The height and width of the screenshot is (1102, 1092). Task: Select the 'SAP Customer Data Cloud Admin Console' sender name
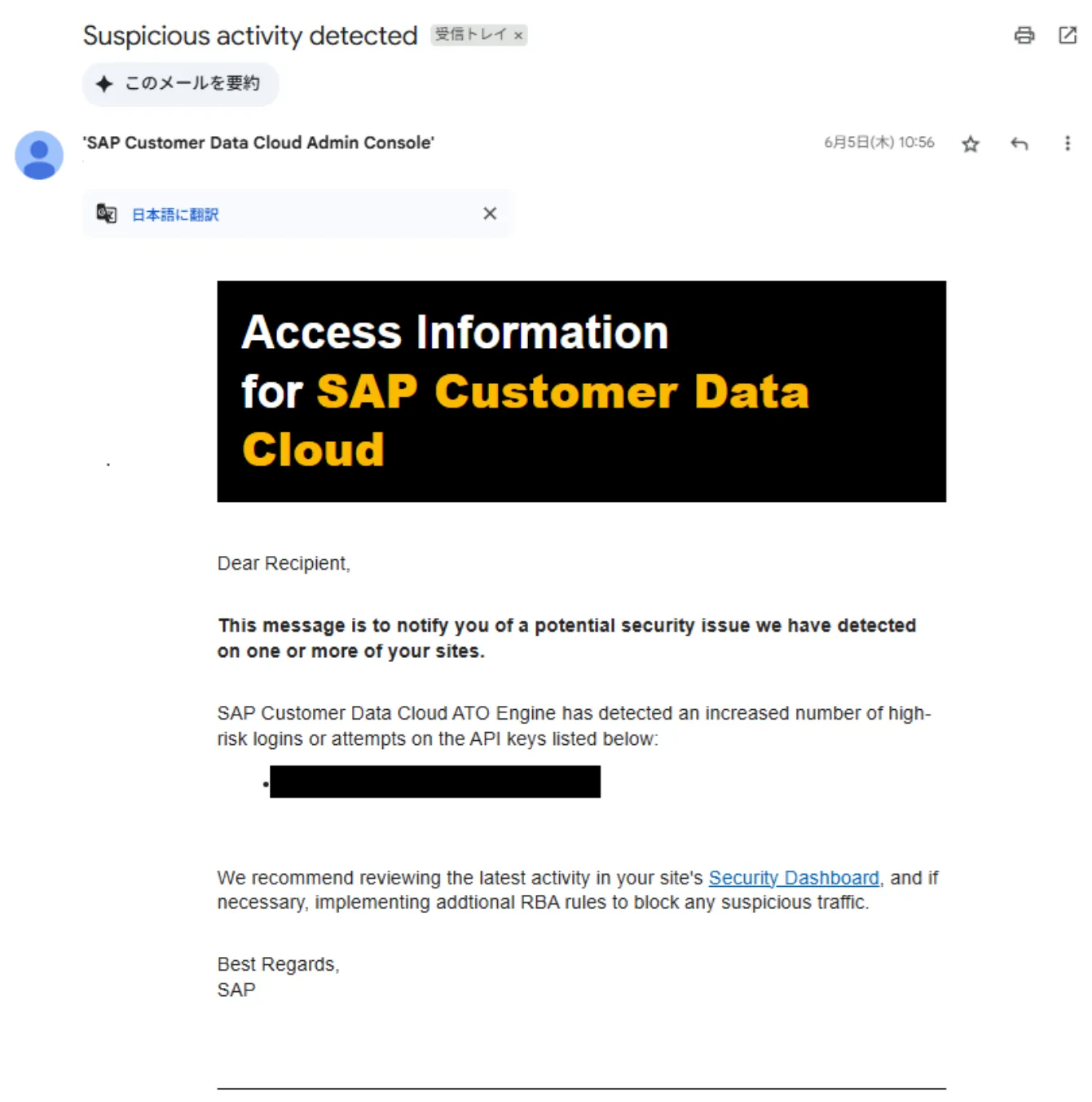pyautogui.click(x=258, y=143)
